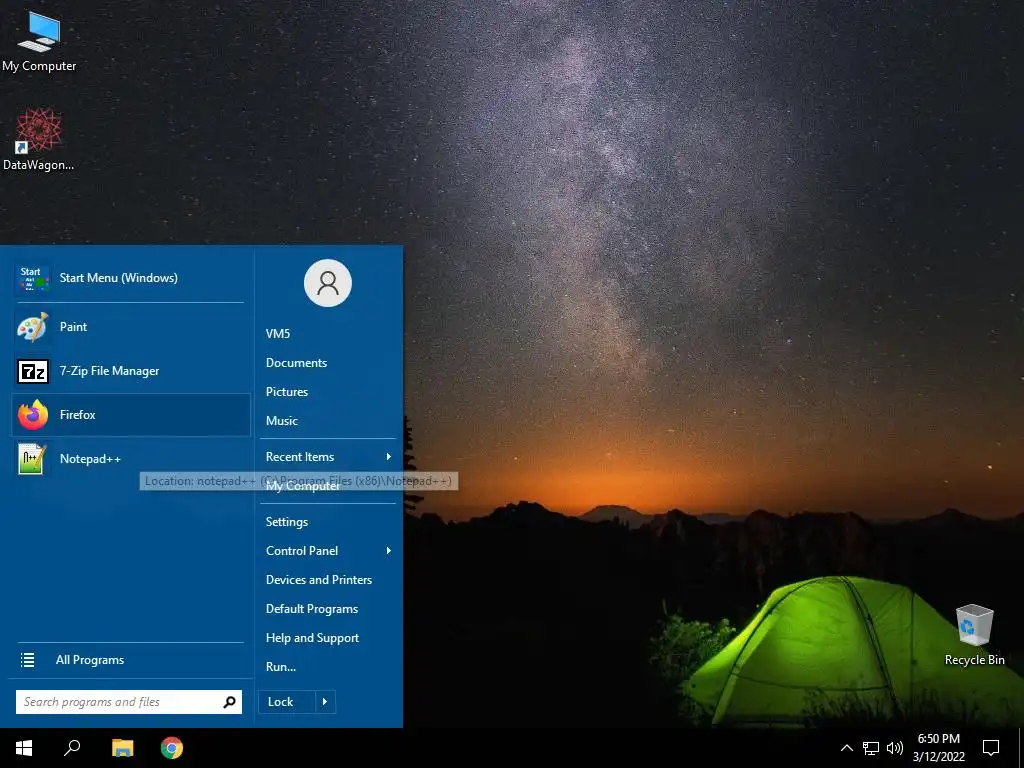Click the Notepad++ program icon
This screenshot has width=1024, height=768.
[x=33, y=458]
